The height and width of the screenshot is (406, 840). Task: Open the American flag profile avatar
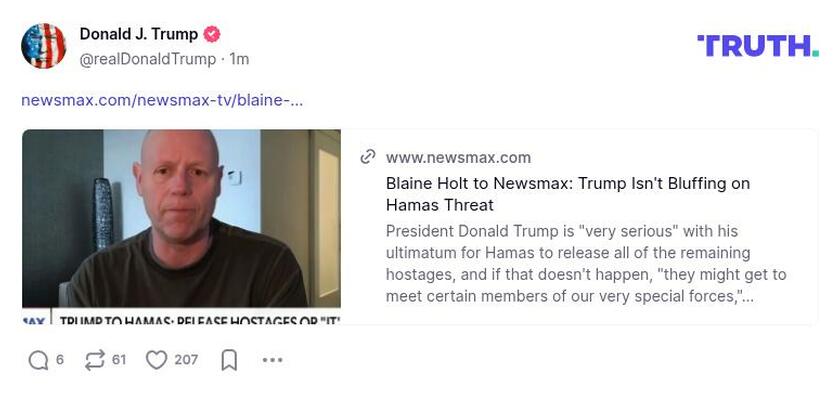43,46
